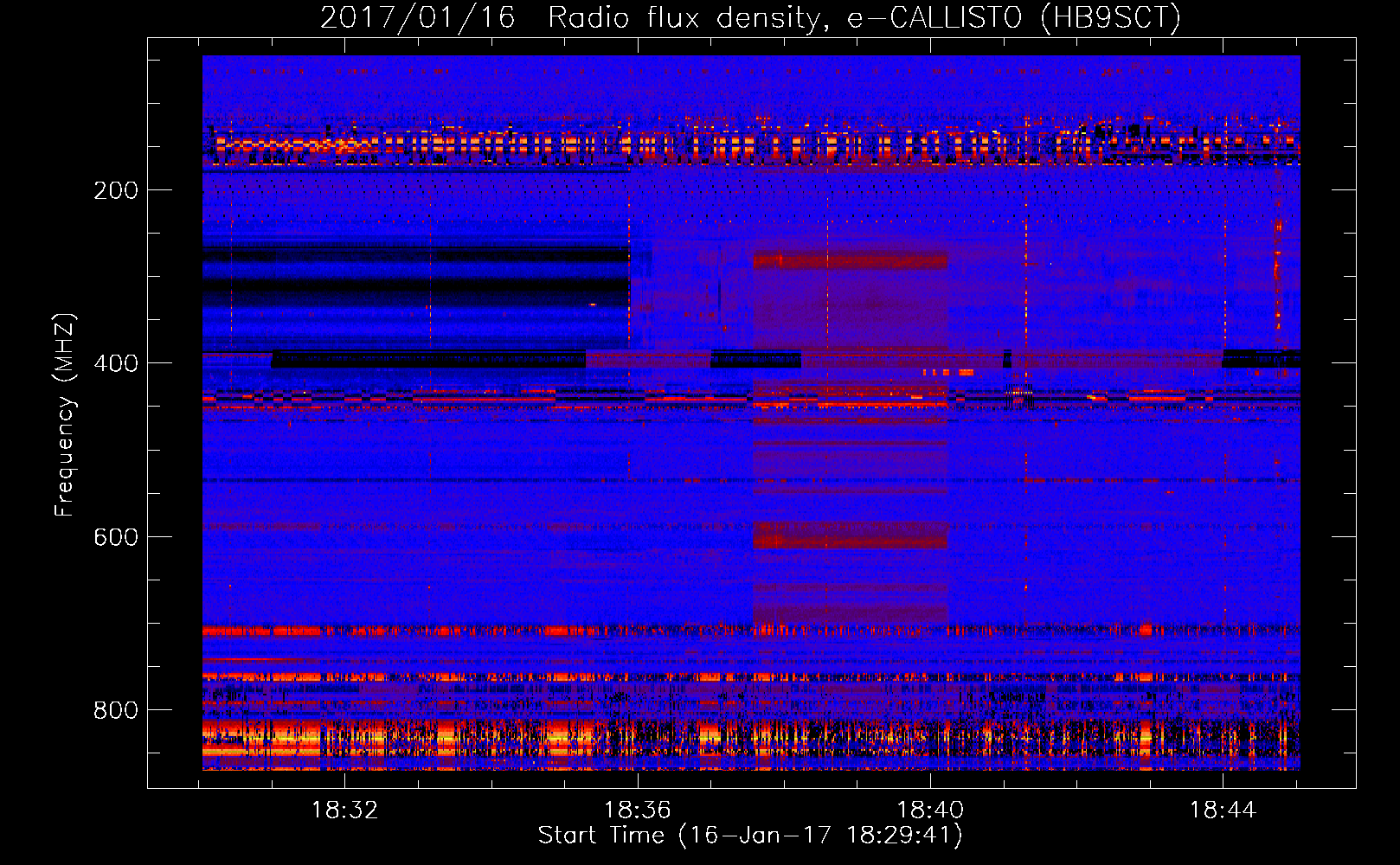
Task: Click the 800 frequency tick label
Action: [x=116, y=710]
